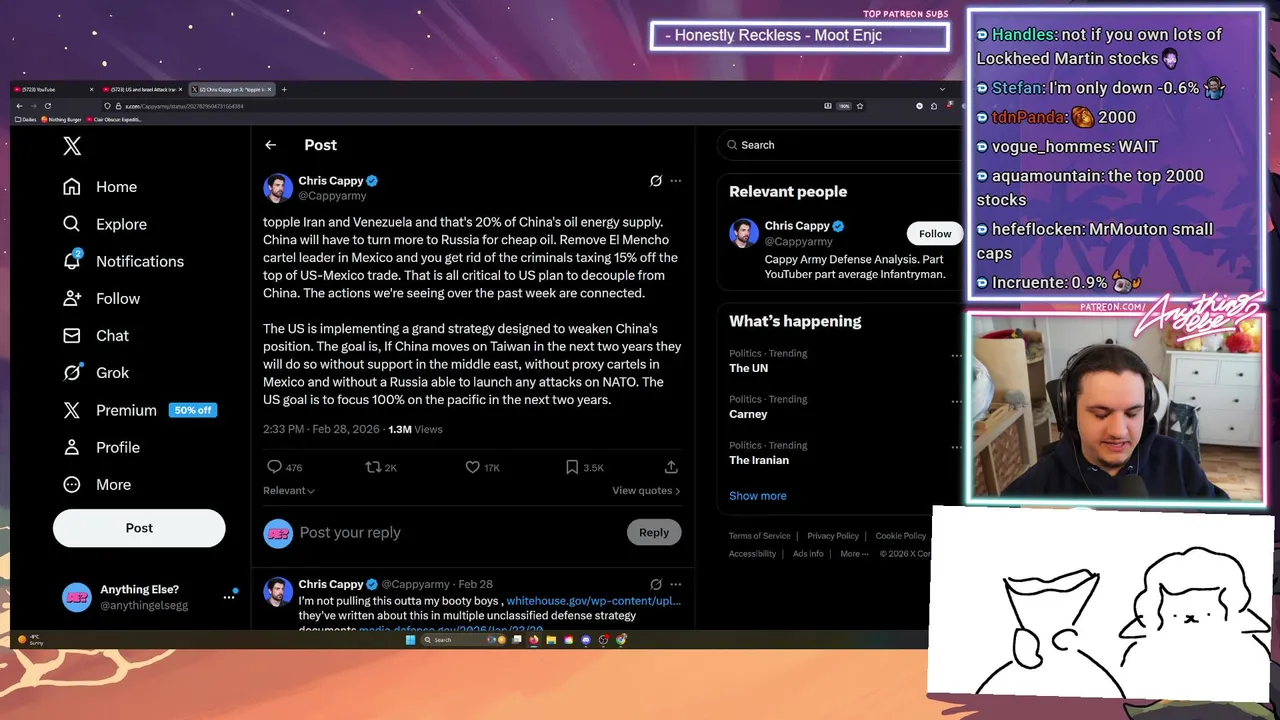Open the Dailies bookmarks folder

click(26, 120)
